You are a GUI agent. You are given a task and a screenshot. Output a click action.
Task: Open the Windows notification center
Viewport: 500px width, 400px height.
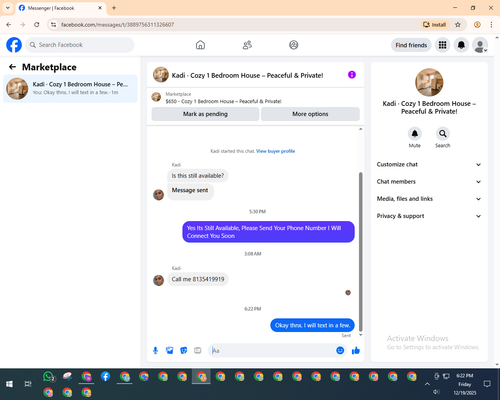click(x=487, y=384)
